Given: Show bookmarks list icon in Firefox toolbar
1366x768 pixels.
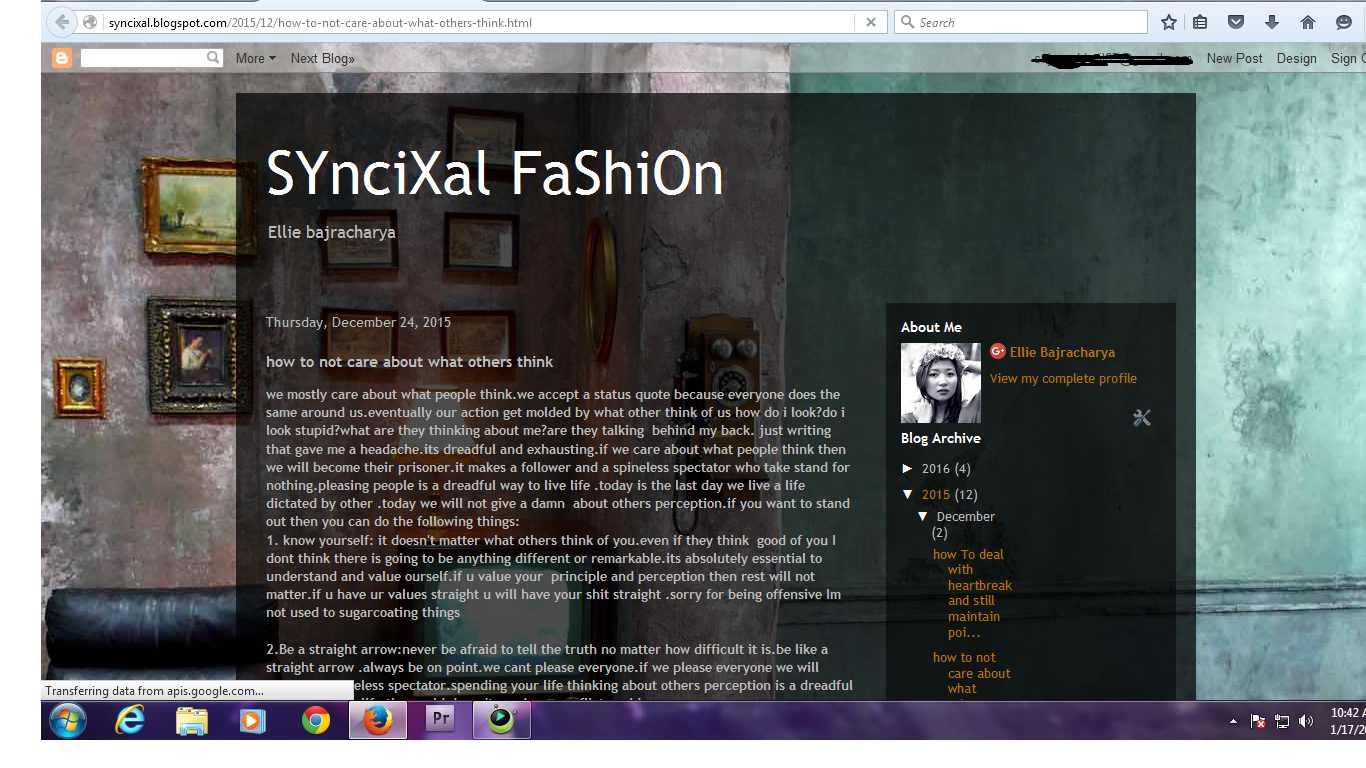Looking at the screenshot, I should coord(1201,22).
